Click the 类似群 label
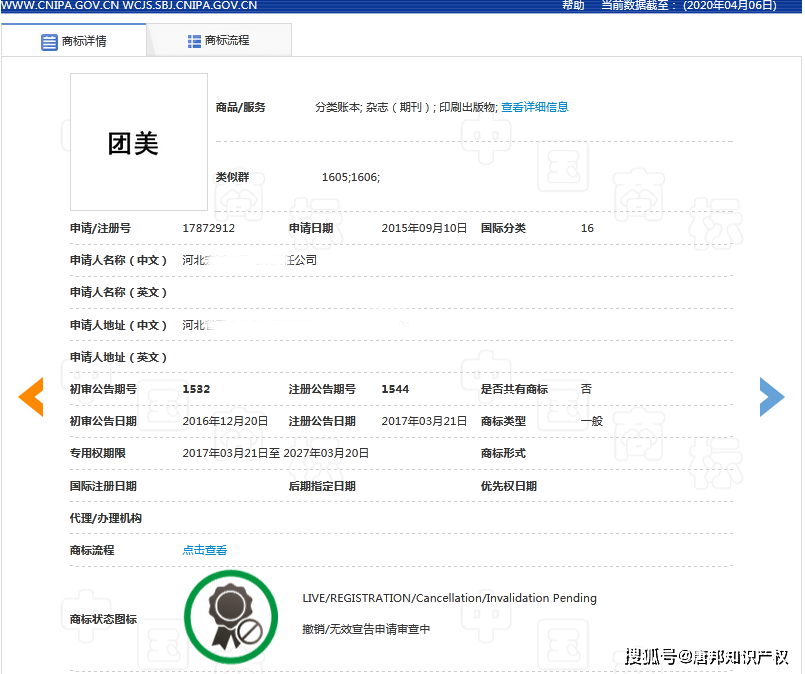This screenshot has width=805, height=674. [232, 177]
